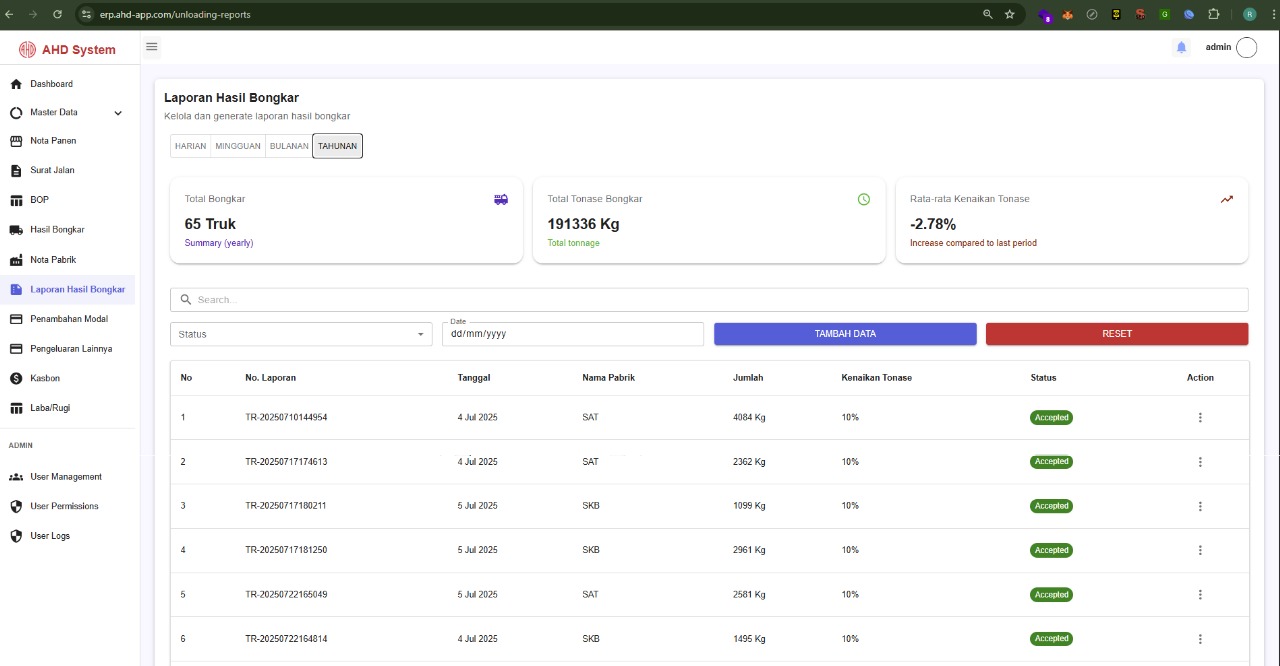Open three-dot action menu for row 1
This screenshot has height=666, width=1280.
(1200, 418)
